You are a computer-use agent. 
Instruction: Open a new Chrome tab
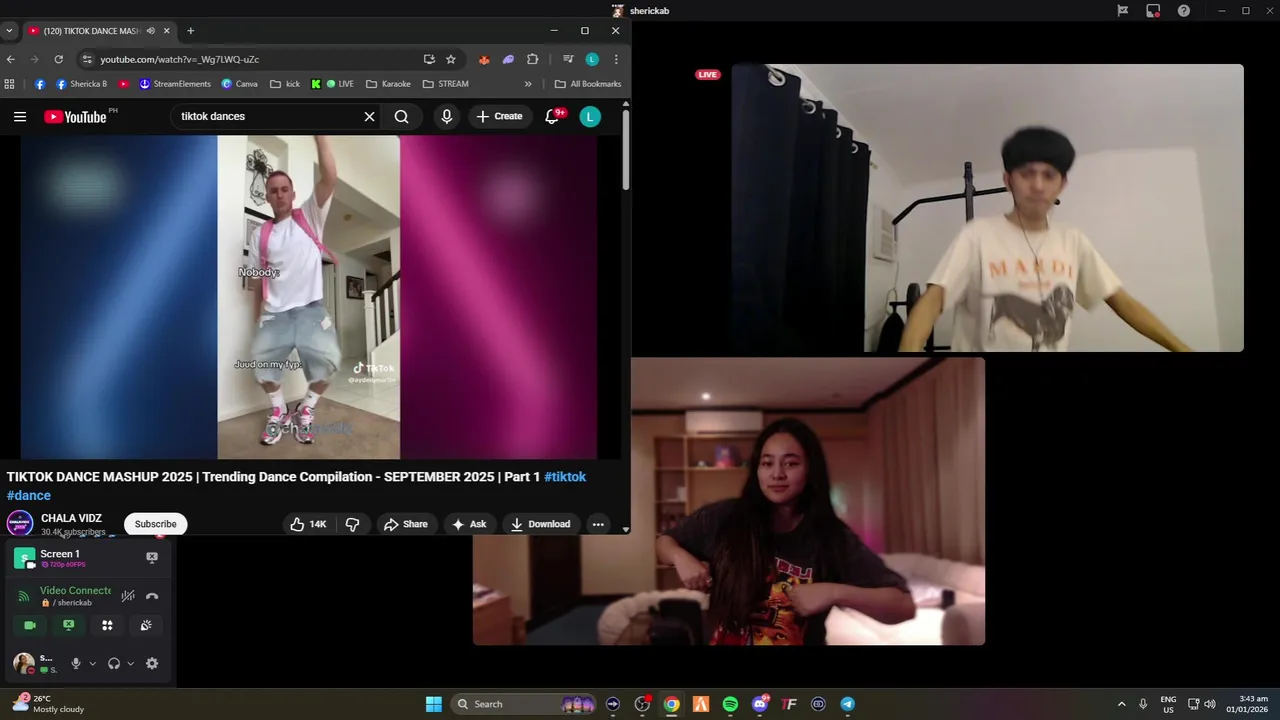(x=191, y=31)
